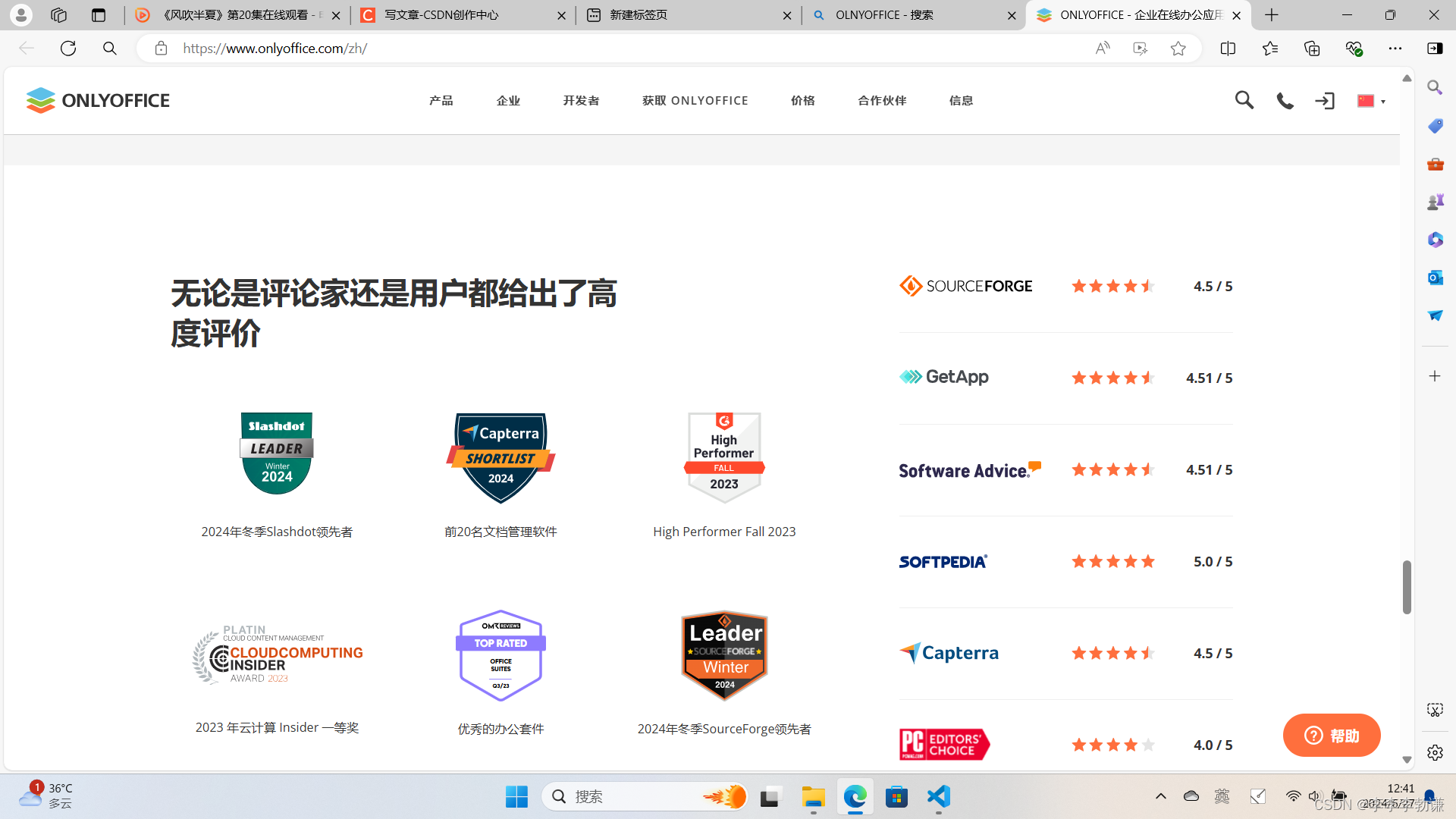Open the 信息 menu

[961, 101]
